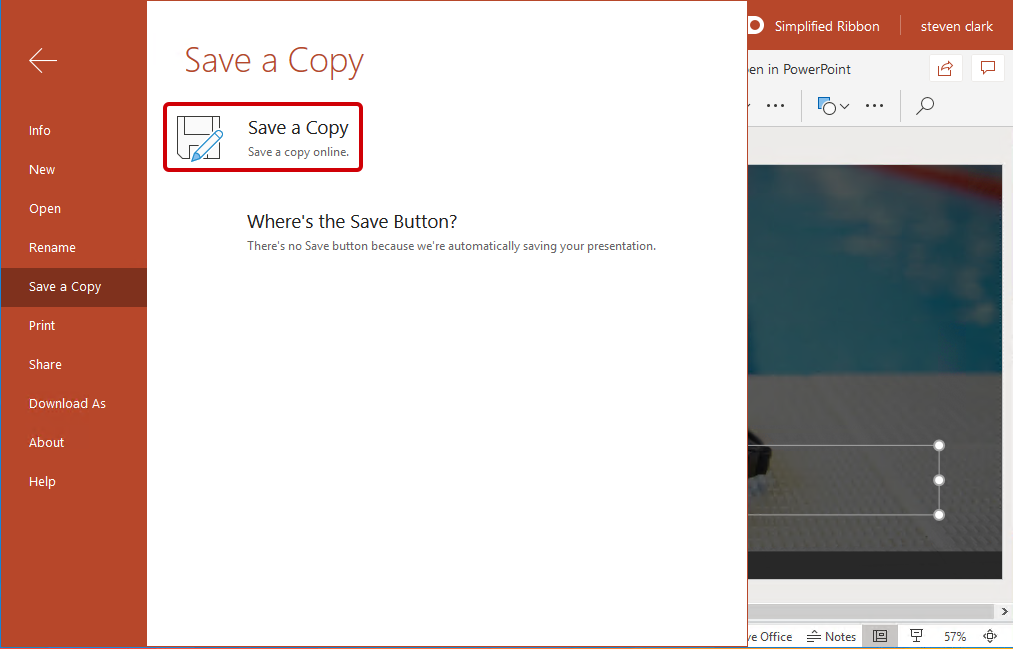Click the steven clark account name
Image resolution: width=1013 pixels, height=649 pixels.
tap(956, 26)
